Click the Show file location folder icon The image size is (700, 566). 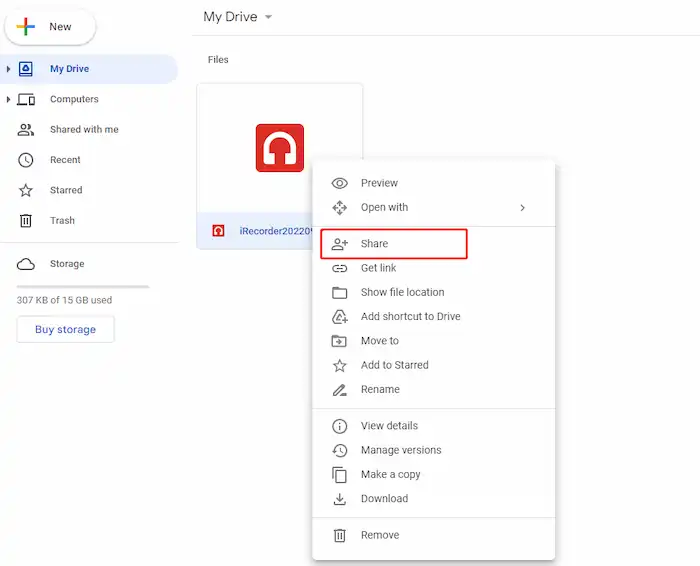click(x=339, y=292)
